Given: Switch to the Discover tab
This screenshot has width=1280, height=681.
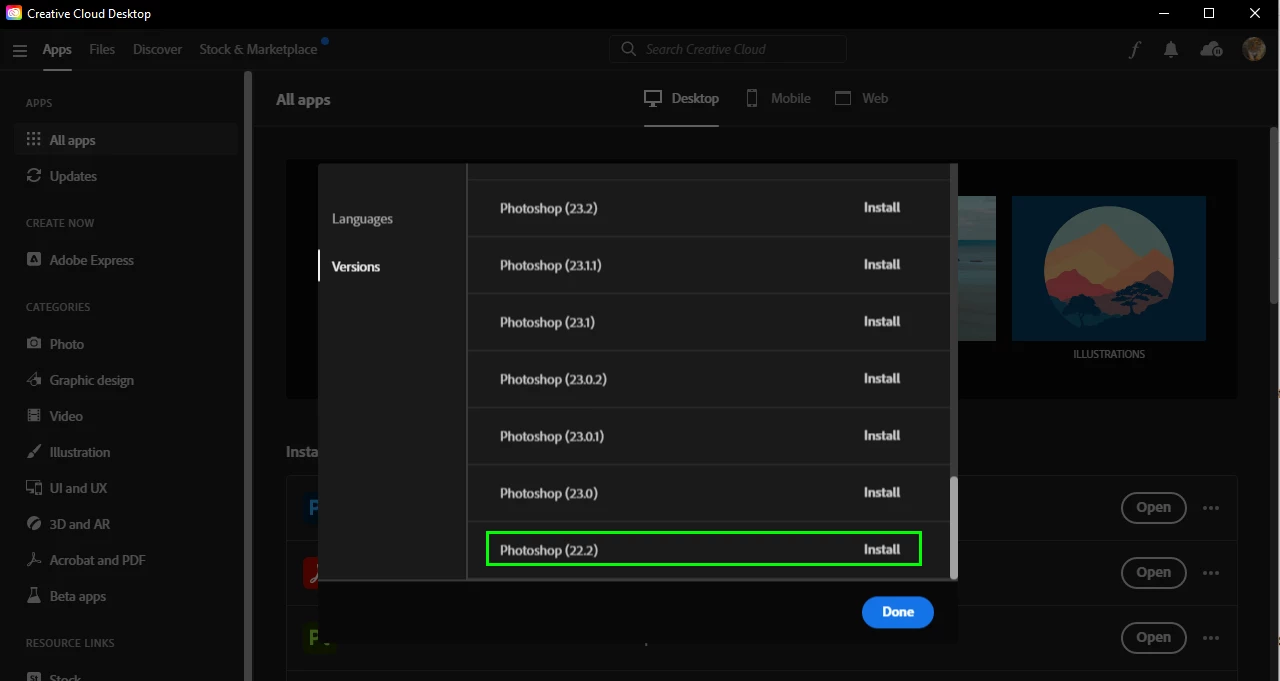Looking at the screenshot, I should pos(158,49).
